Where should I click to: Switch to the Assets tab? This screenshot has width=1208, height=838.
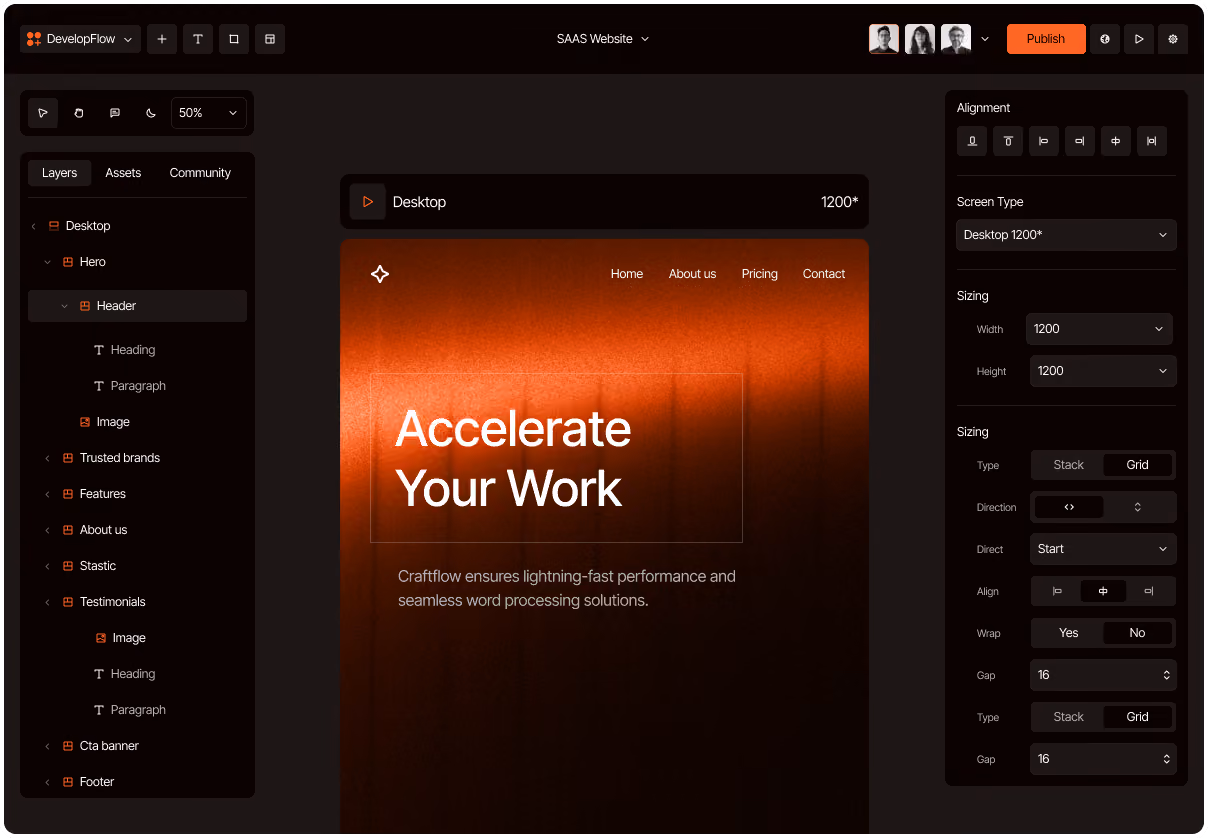pyautogui.click(x=123, y=173)
